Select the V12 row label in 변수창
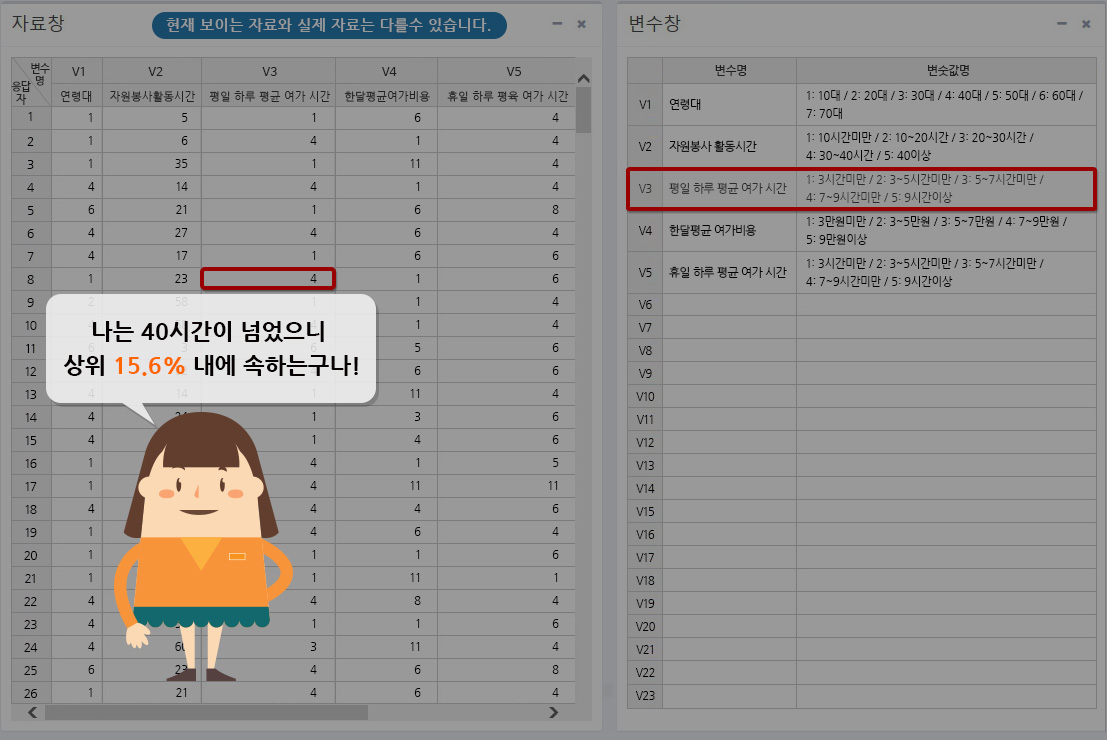Viewport: 1107px width, 740px height. pos(645,443)
